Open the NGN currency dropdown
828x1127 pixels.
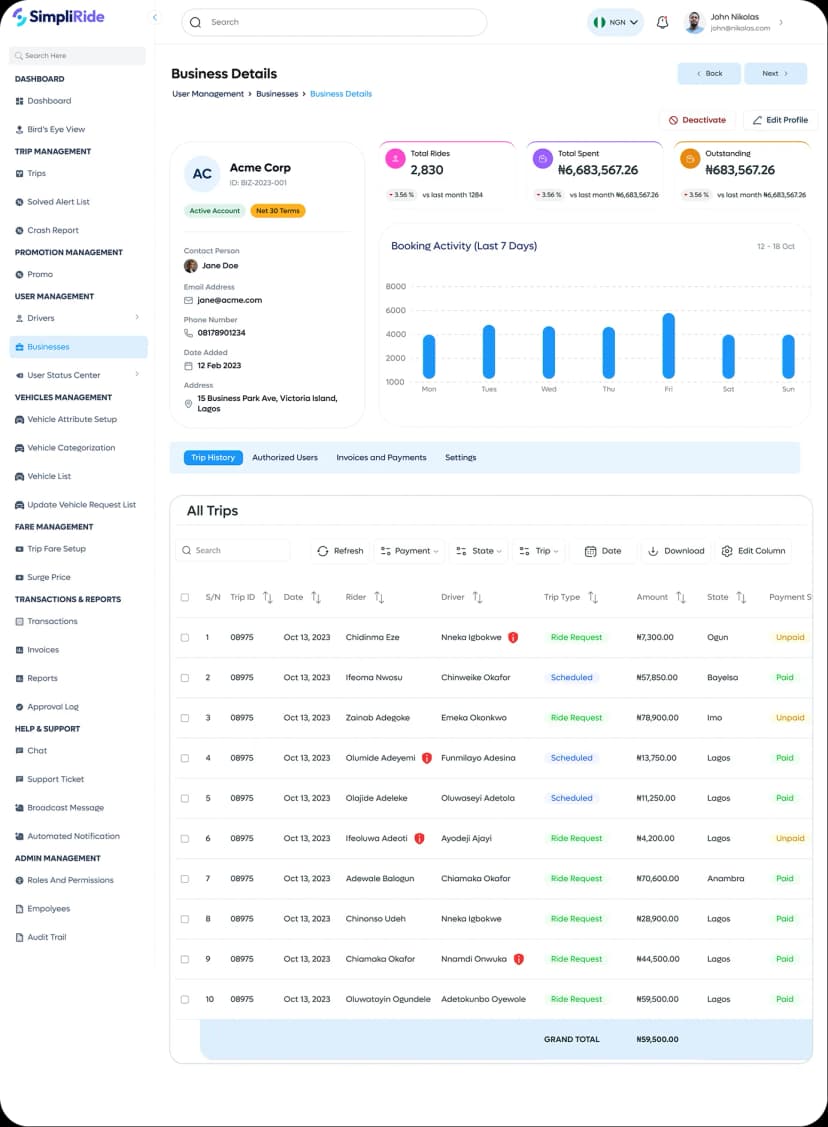615,22
